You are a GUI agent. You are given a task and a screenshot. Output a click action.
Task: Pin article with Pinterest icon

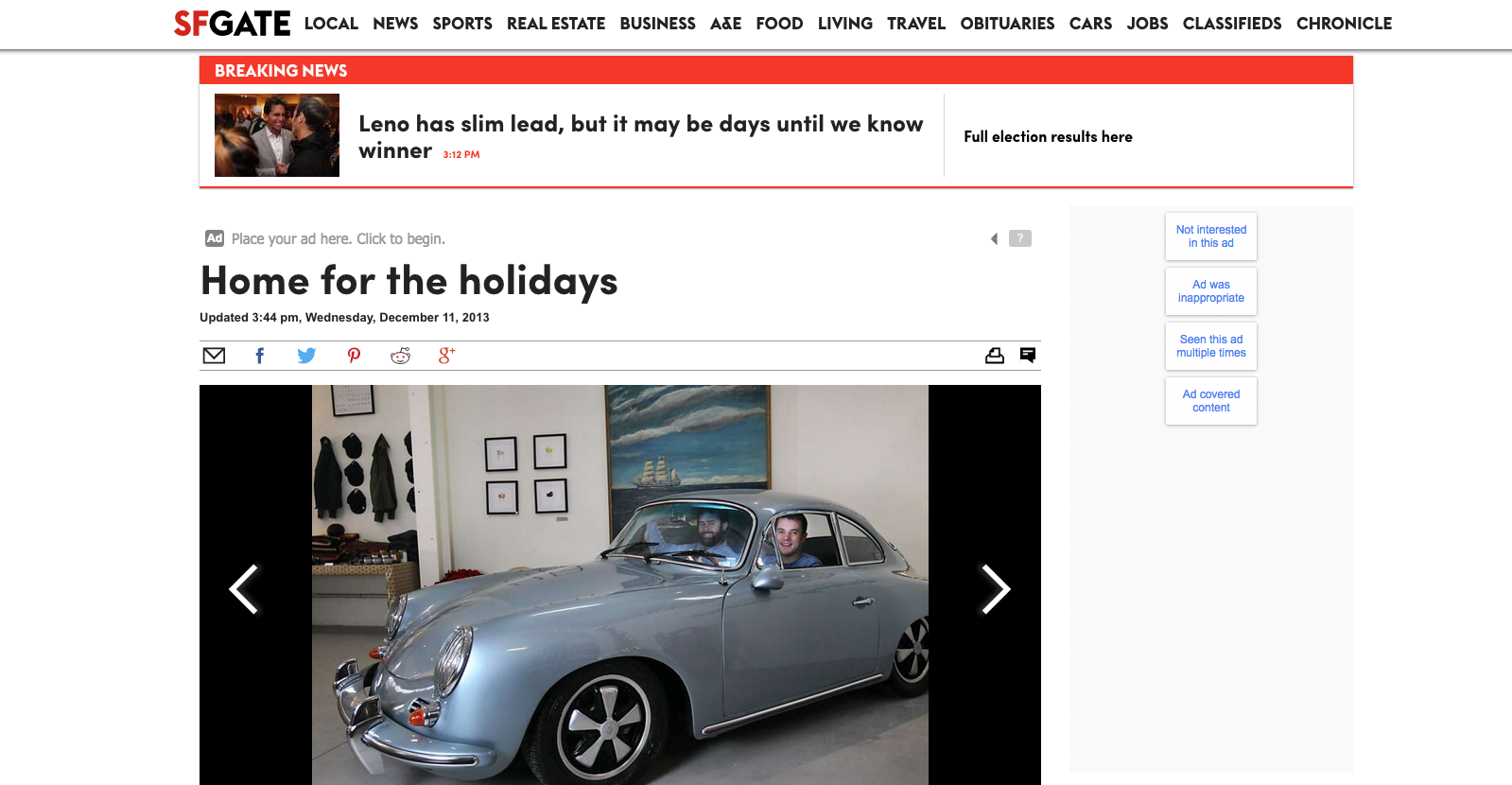pos(354,356)
